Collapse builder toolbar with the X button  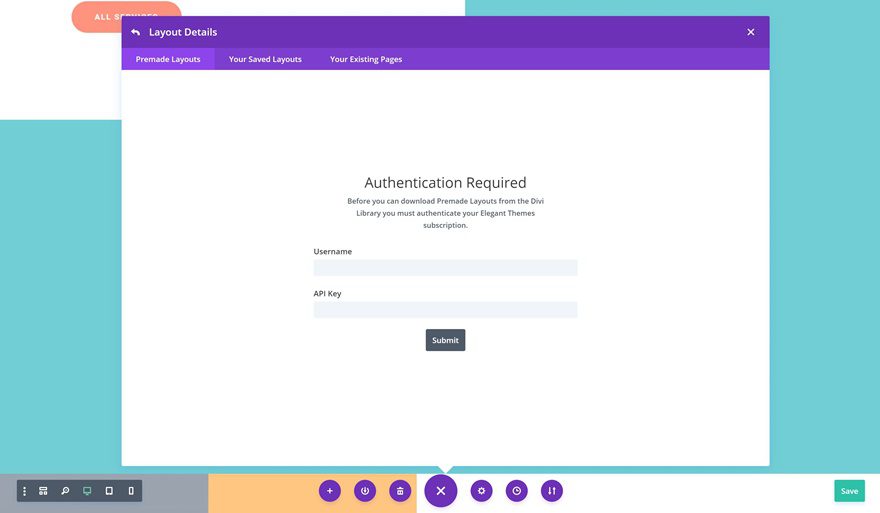pos(441,491)
